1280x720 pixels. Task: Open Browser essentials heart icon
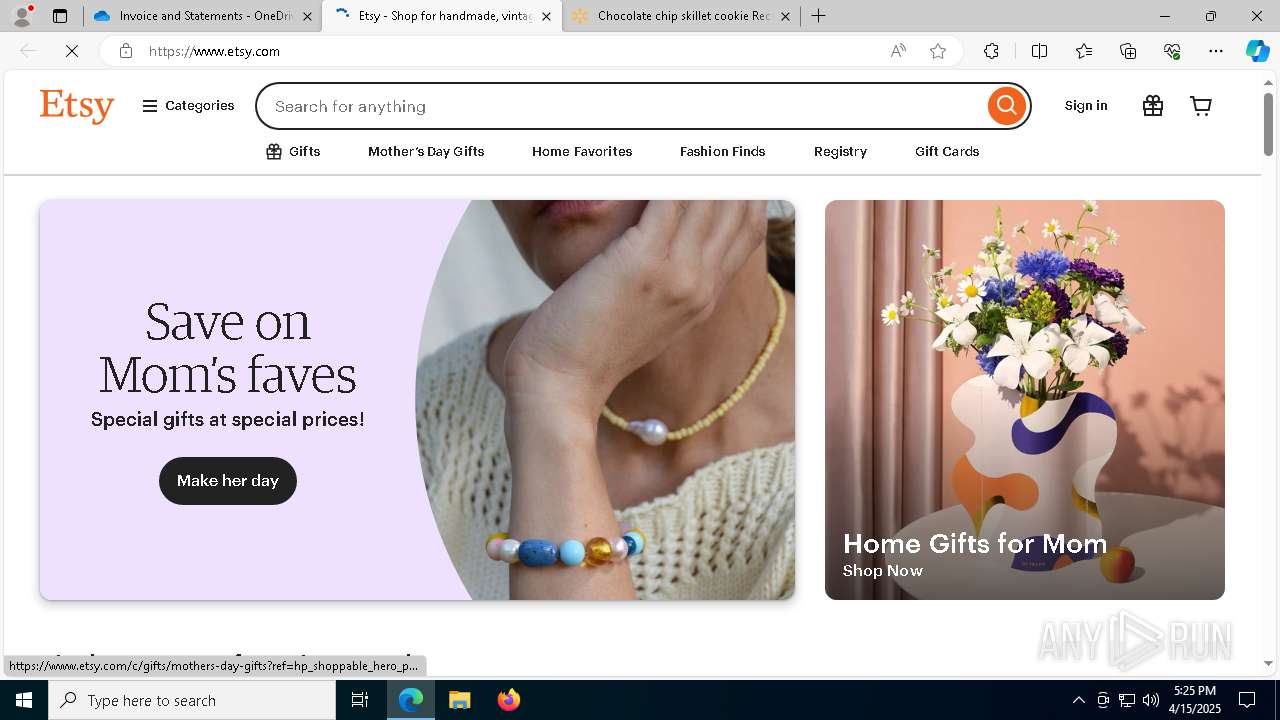tap(1172, 51)
